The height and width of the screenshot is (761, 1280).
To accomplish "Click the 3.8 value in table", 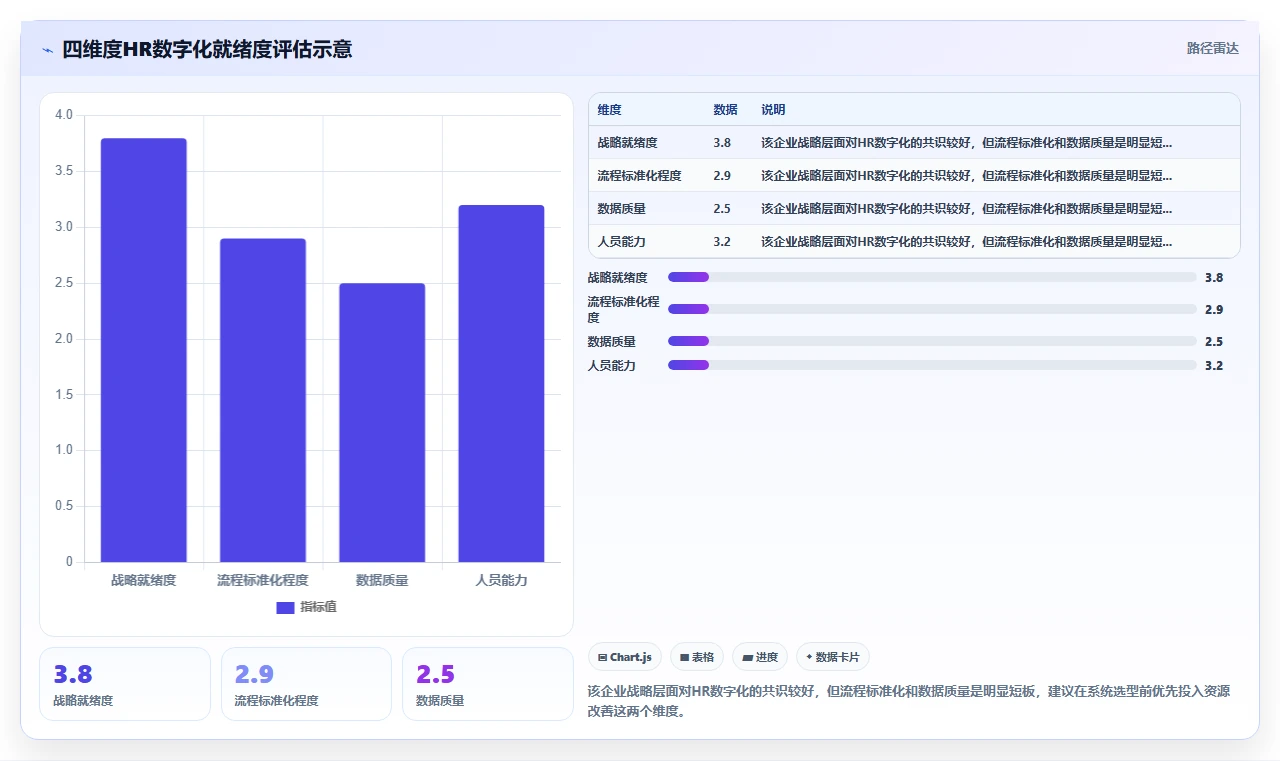I will click(x=722, y=143).
